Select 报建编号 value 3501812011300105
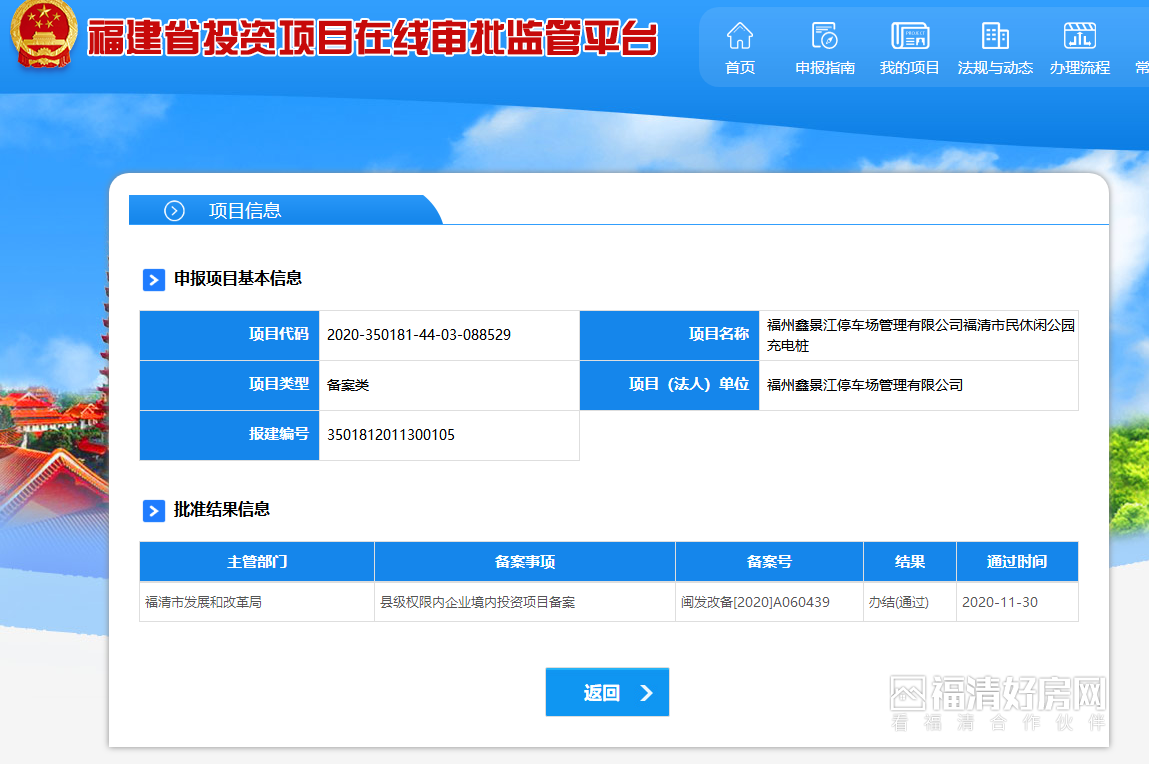This screenshot has width=1149, height=764. [391, 434]
